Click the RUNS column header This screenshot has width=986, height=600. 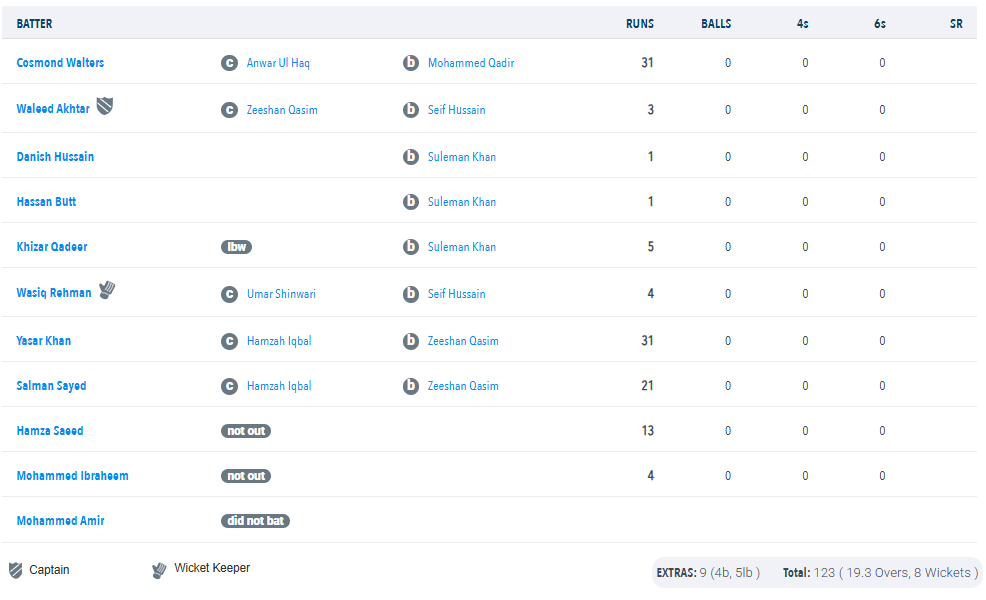click(x=640, y=24)
